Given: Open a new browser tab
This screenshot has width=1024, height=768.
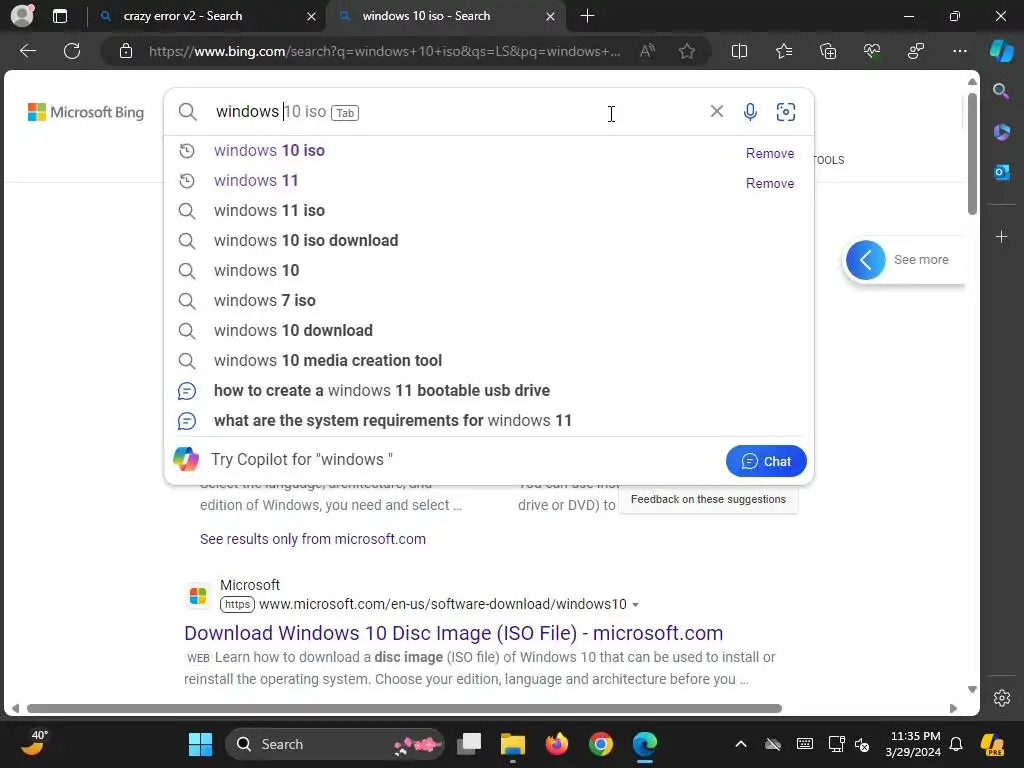Looking at the screenshot, I should tap(587, 16).
